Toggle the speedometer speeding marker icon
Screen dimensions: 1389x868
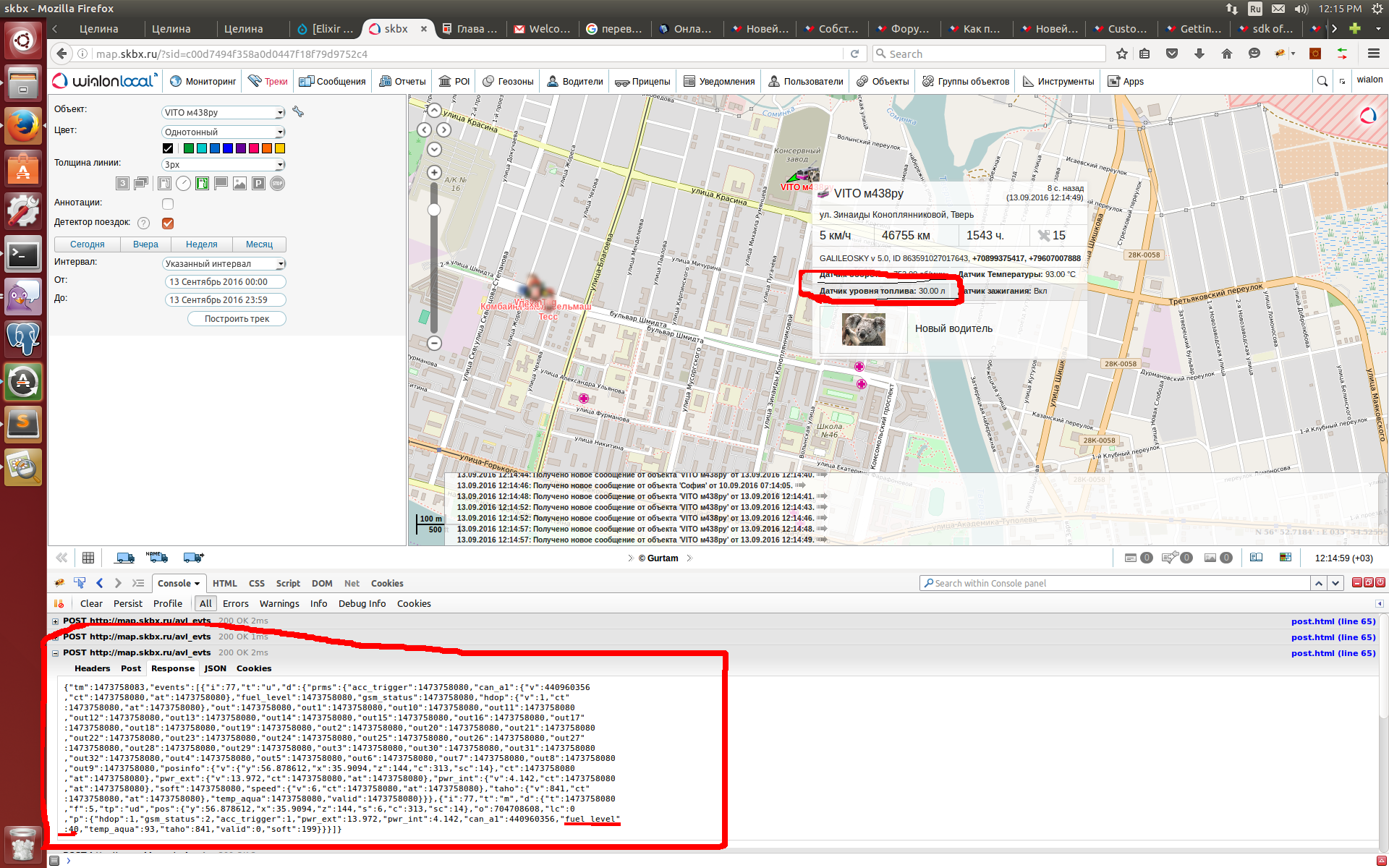pyautogui.click(x=184, y=184)
